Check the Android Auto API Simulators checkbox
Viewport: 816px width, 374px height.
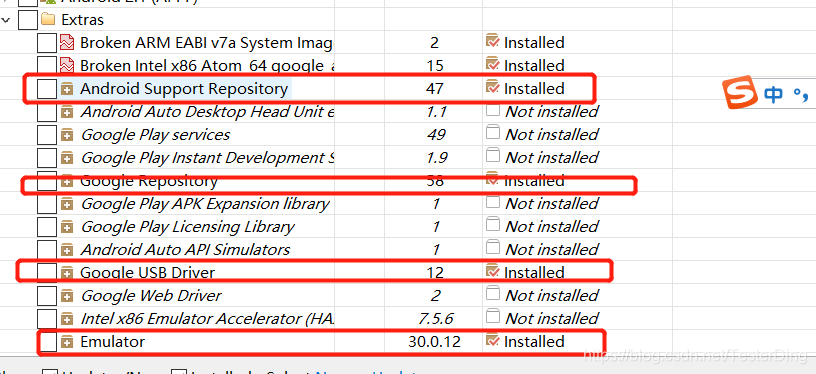47,250
